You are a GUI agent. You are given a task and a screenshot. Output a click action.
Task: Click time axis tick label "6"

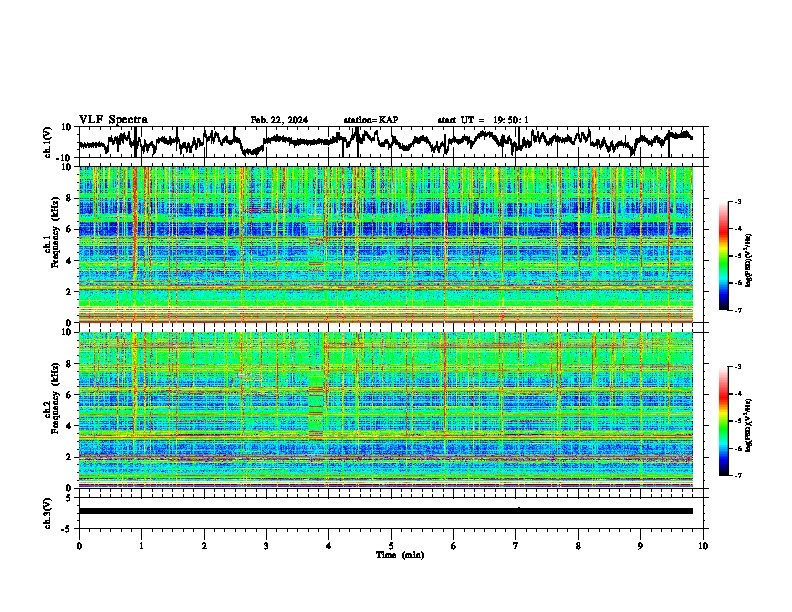pyautogui.click(x=454, y=546)
